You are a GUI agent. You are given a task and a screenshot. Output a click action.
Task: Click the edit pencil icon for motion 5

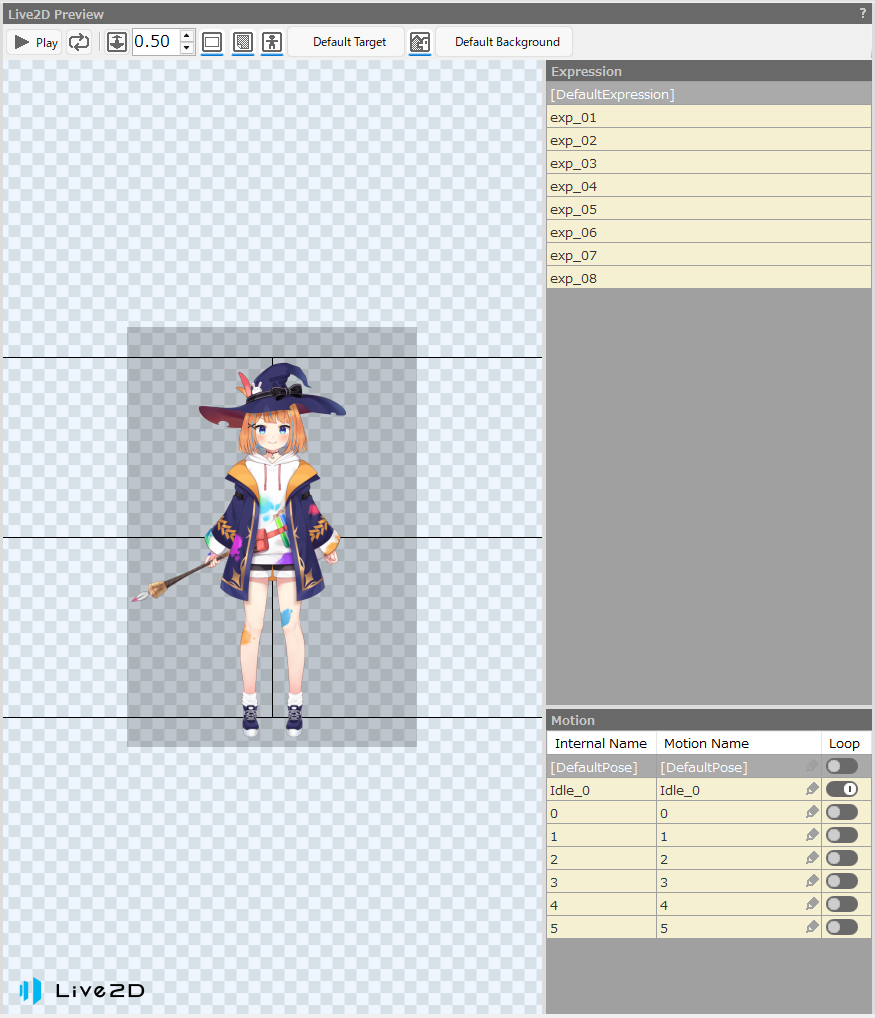(x=811, y=927)
